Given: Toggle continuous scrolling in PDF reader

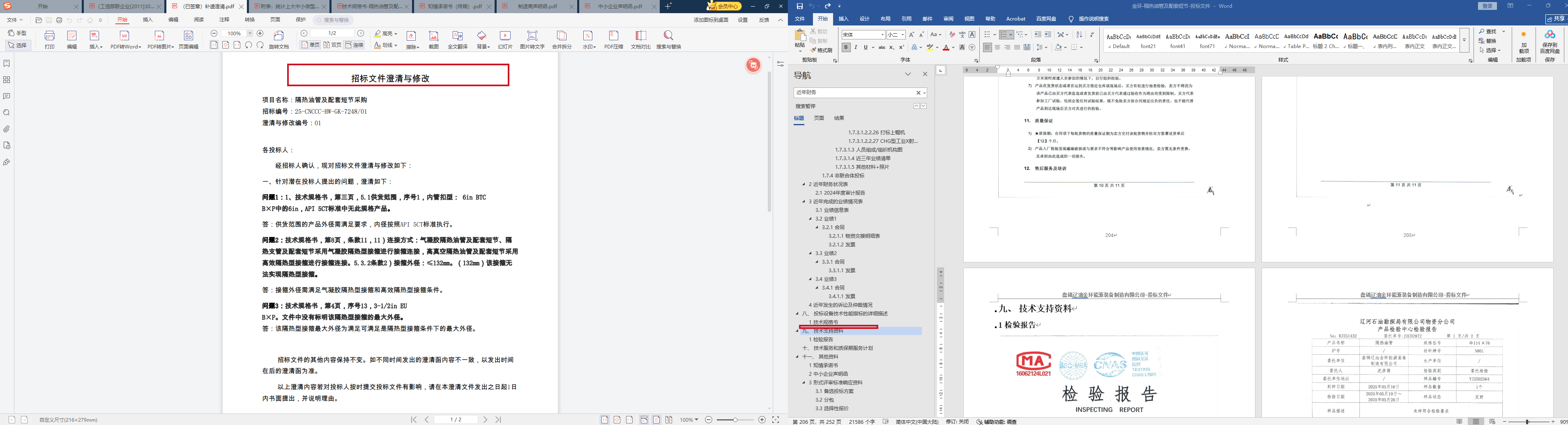Looking at the screenshot, I should click(354, 45).
